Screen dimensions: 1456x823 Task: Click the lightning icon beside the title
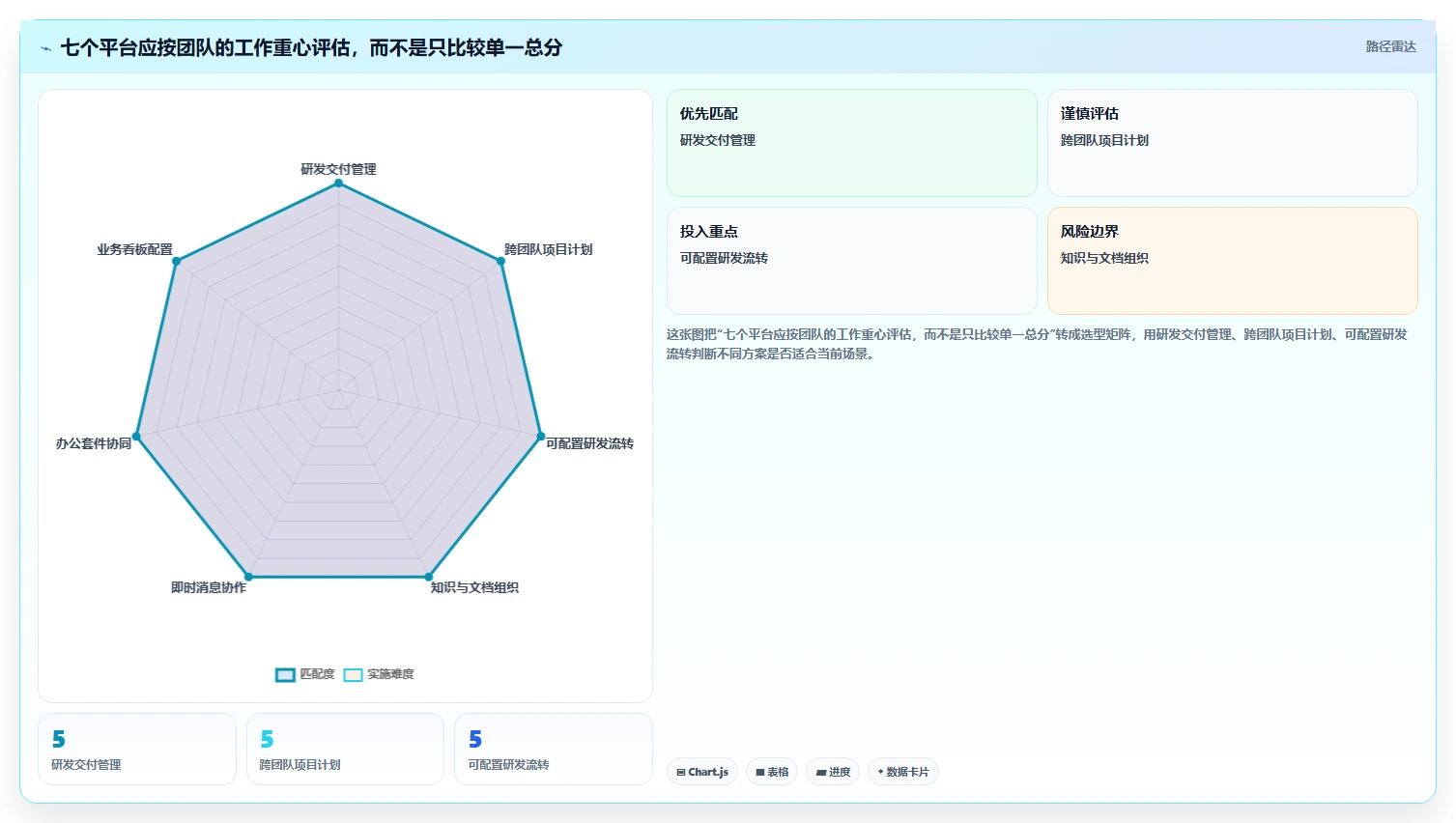click(45, 48)
